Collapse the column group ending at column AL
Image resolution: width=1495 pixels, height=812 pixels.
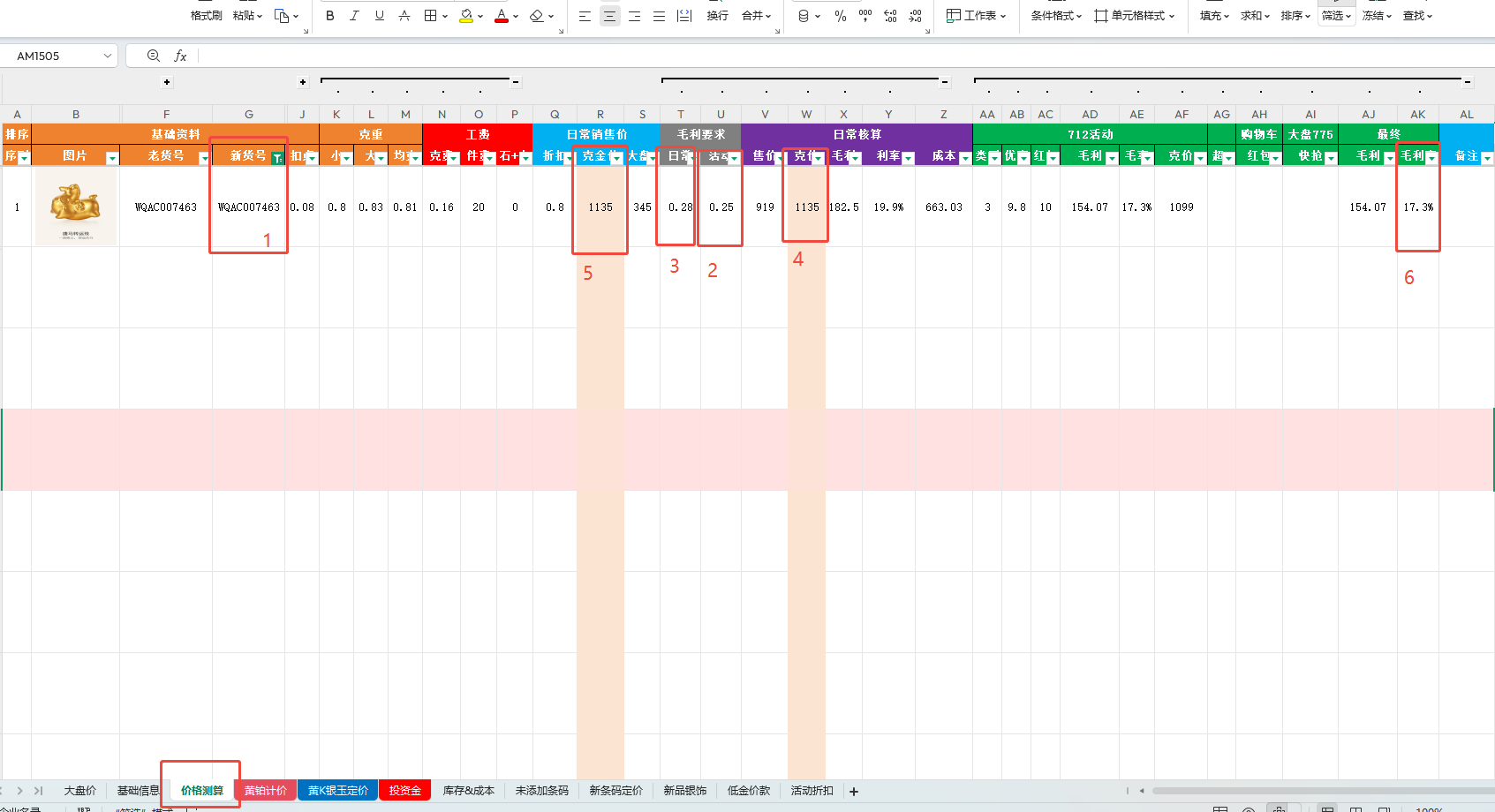[x=1468, y=82]
